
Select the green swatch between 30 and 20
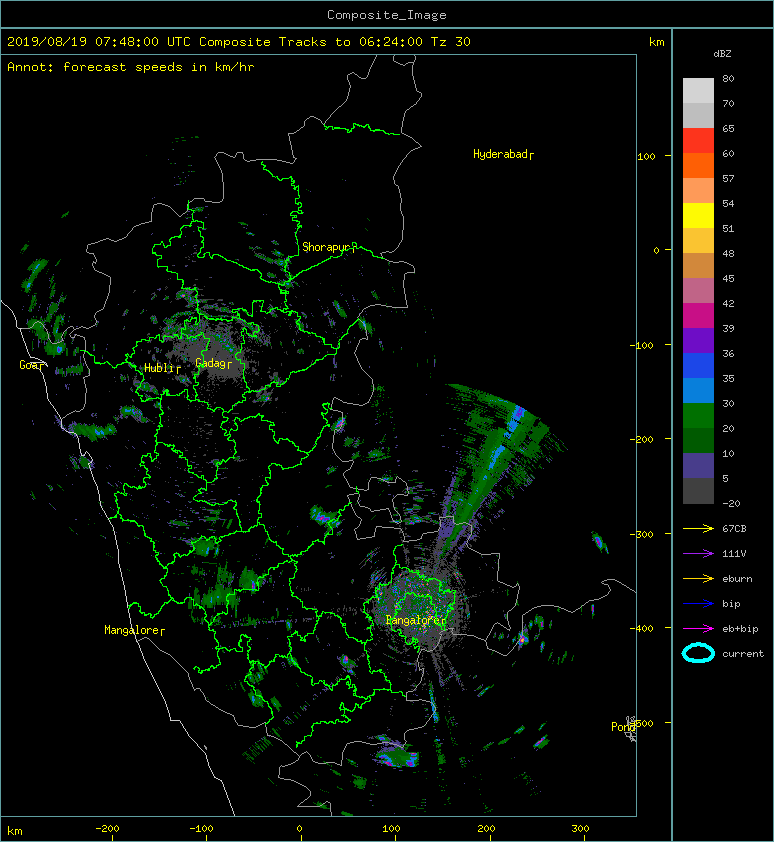[698, 415]
